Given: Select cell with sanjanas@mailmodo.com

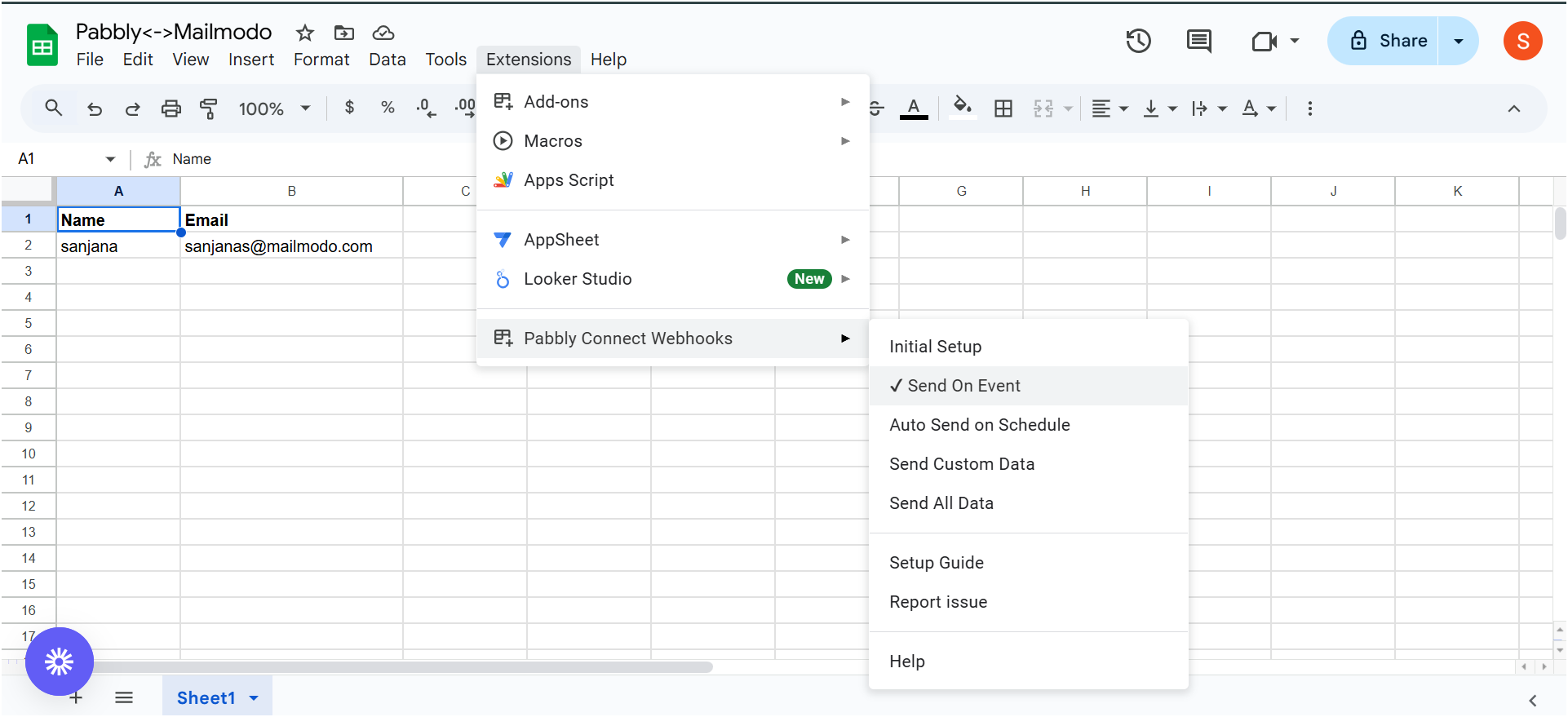Looking at the screenshot, I should coord(292,246).
